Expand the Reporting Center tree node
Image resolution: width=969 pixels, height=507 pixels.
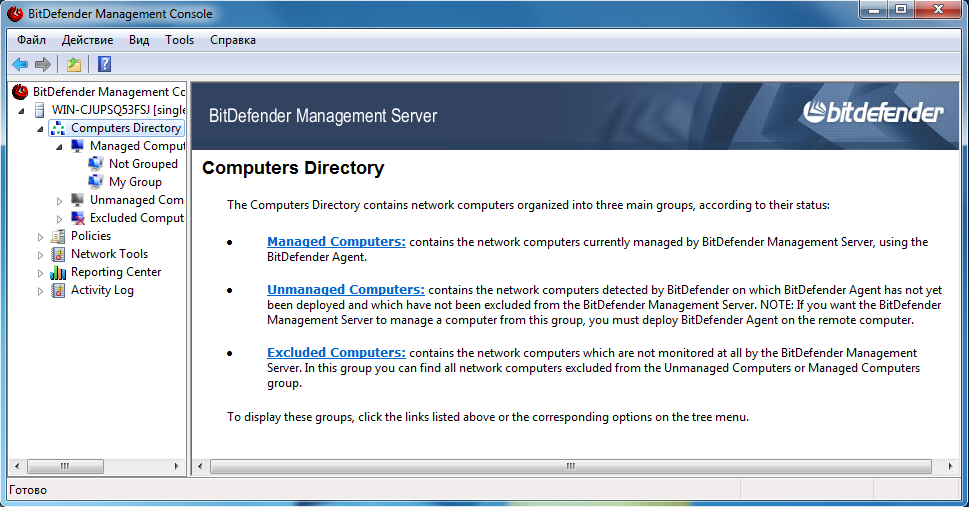[41, 272]
